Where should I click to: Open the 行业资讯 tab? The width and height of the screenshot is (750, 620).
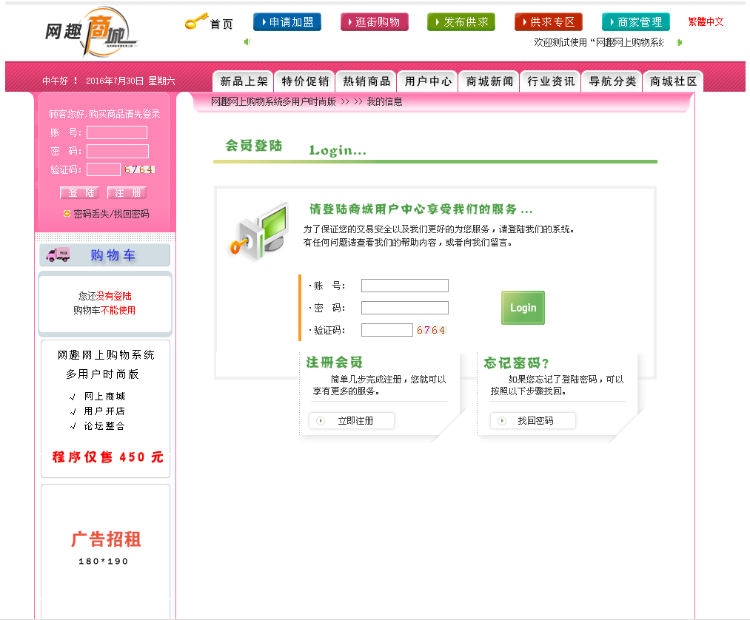(x=551, y=81)
